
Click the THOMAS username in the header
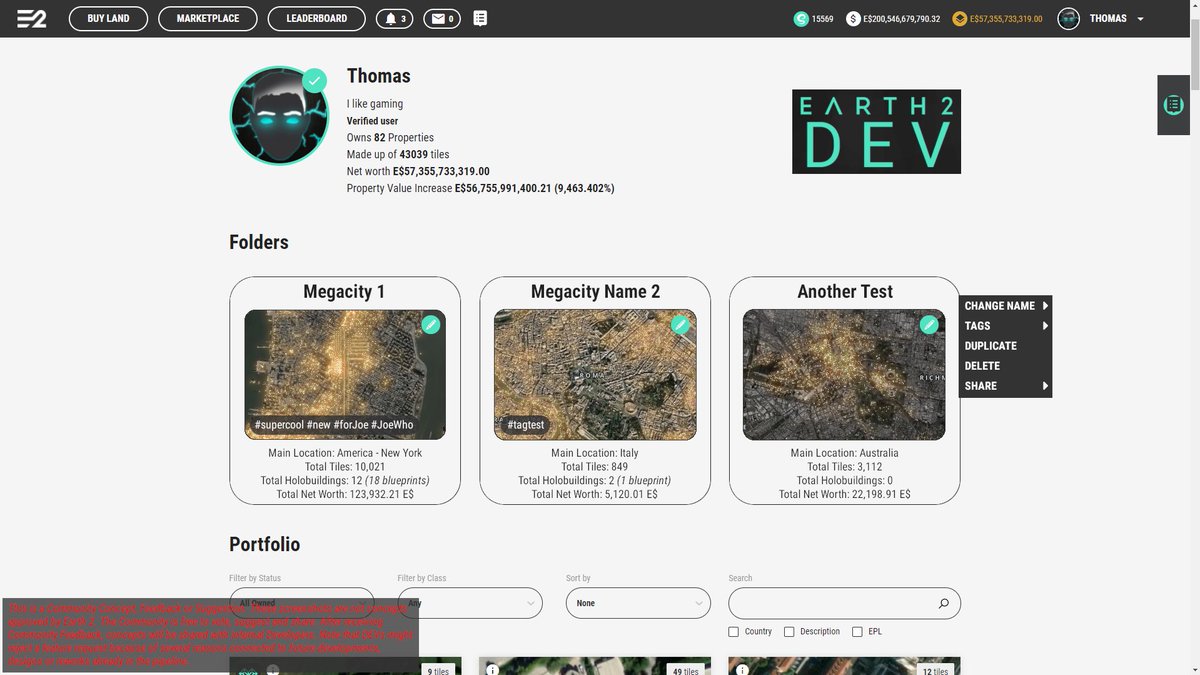click(1108, 19)
